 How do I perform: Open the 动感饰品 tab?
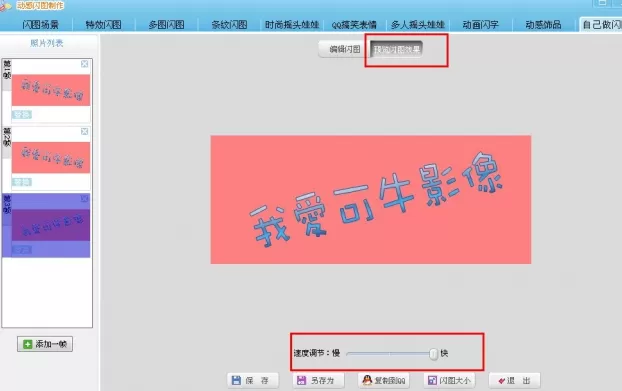(x=543, y=25)
